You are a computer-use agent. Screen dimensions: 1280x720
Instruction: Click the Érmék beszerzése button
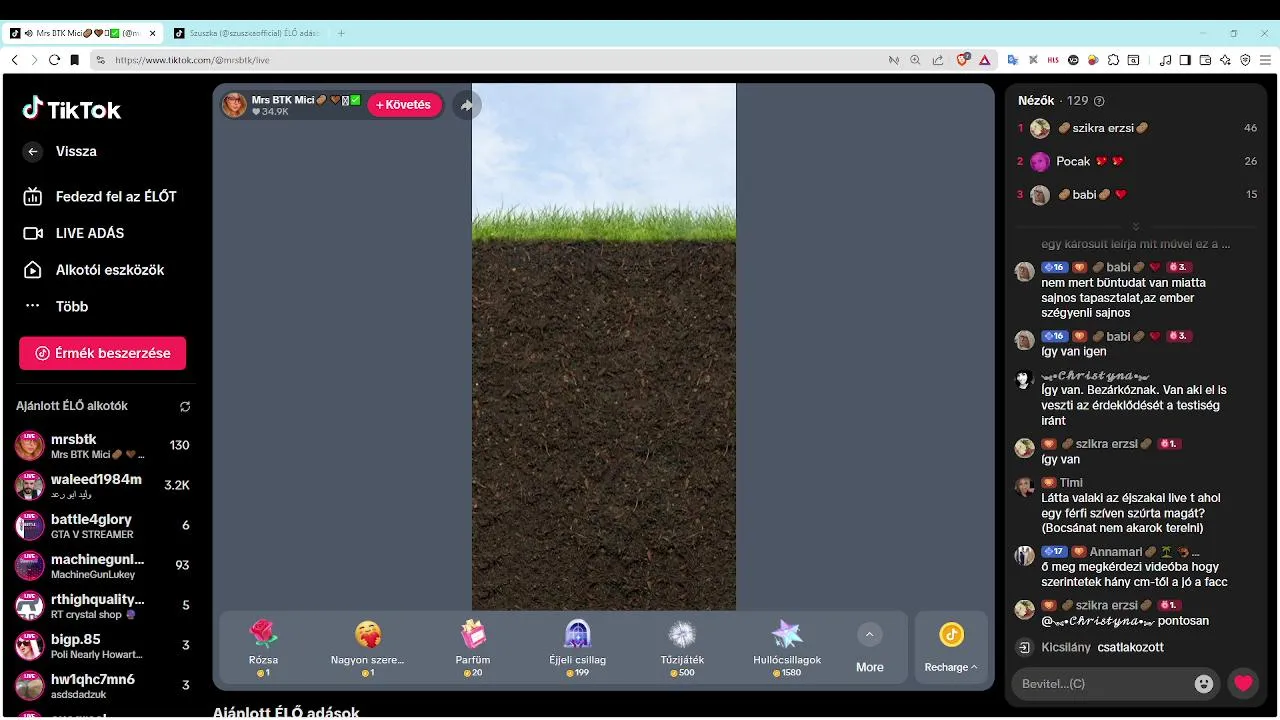click(x=102, y=353)
